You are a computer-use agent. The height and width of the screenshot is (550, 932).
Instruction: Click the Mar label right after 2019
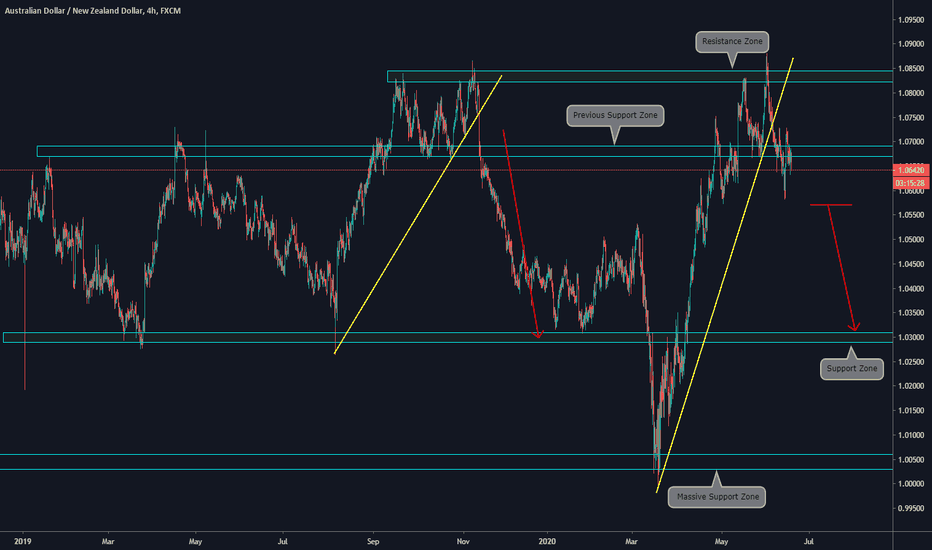point(108,541)
